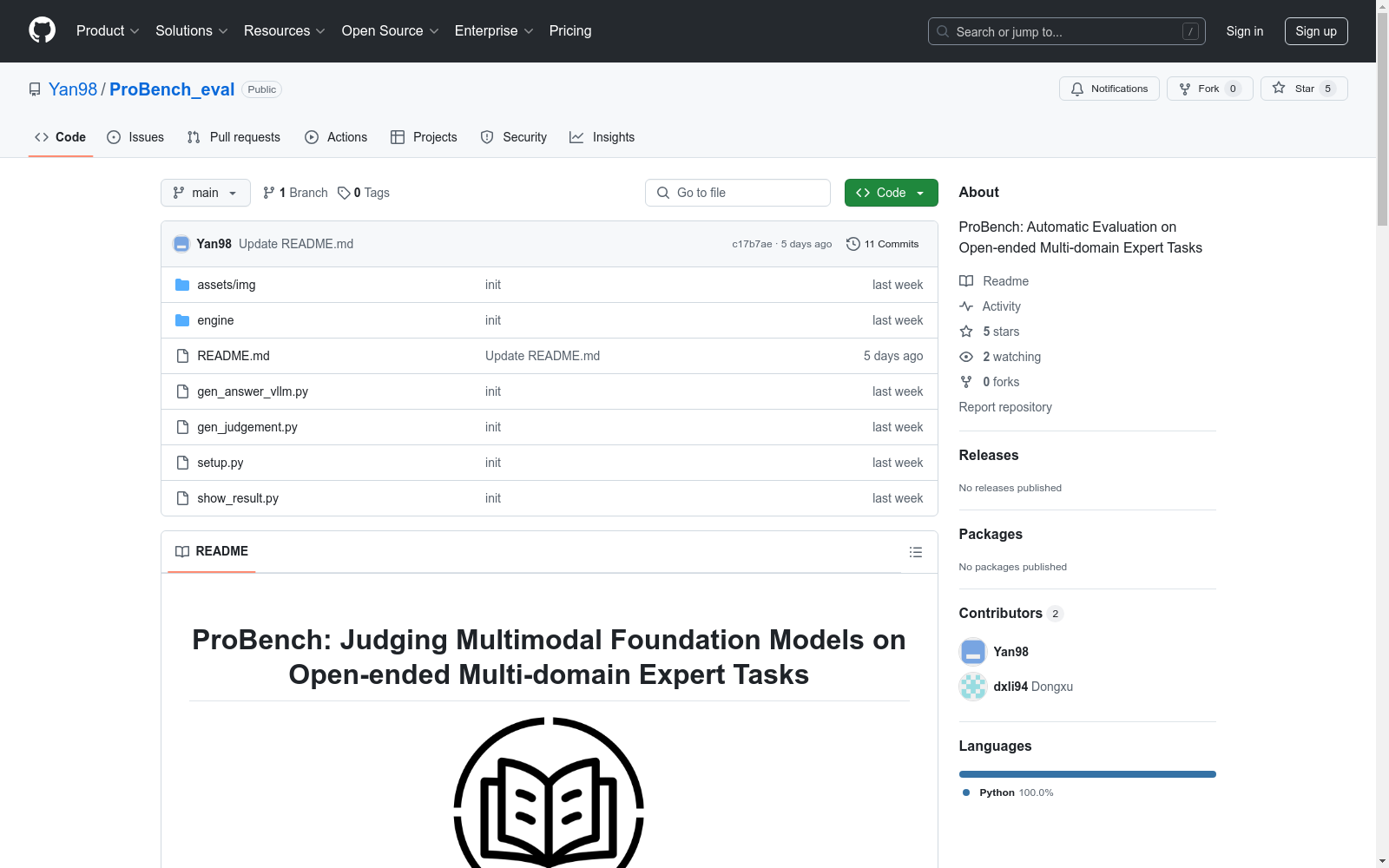Click the setup.py file icon

pos(182,463)
